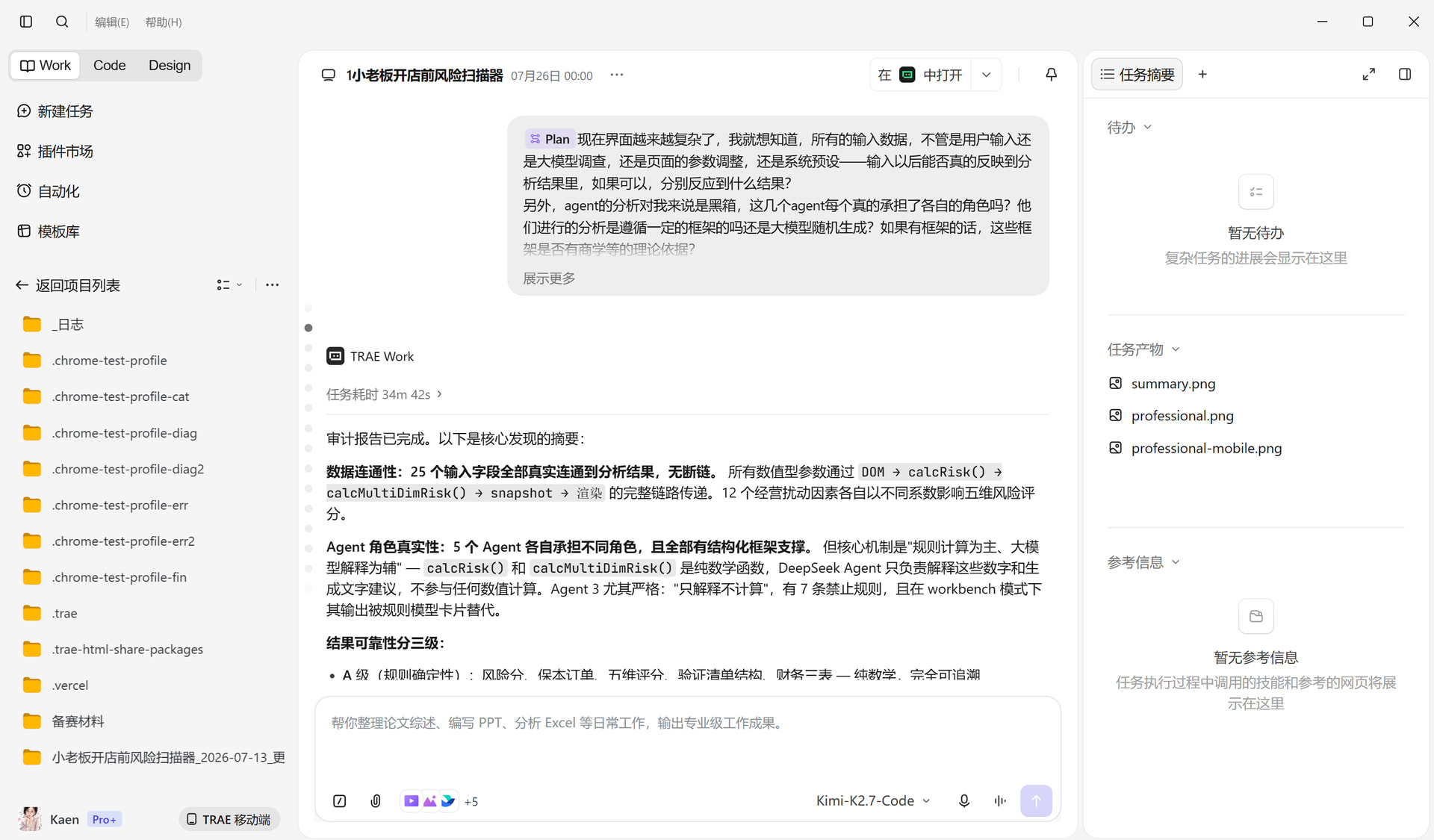
Task: Focus the chat message input field
Action: [x=687, y=723]
